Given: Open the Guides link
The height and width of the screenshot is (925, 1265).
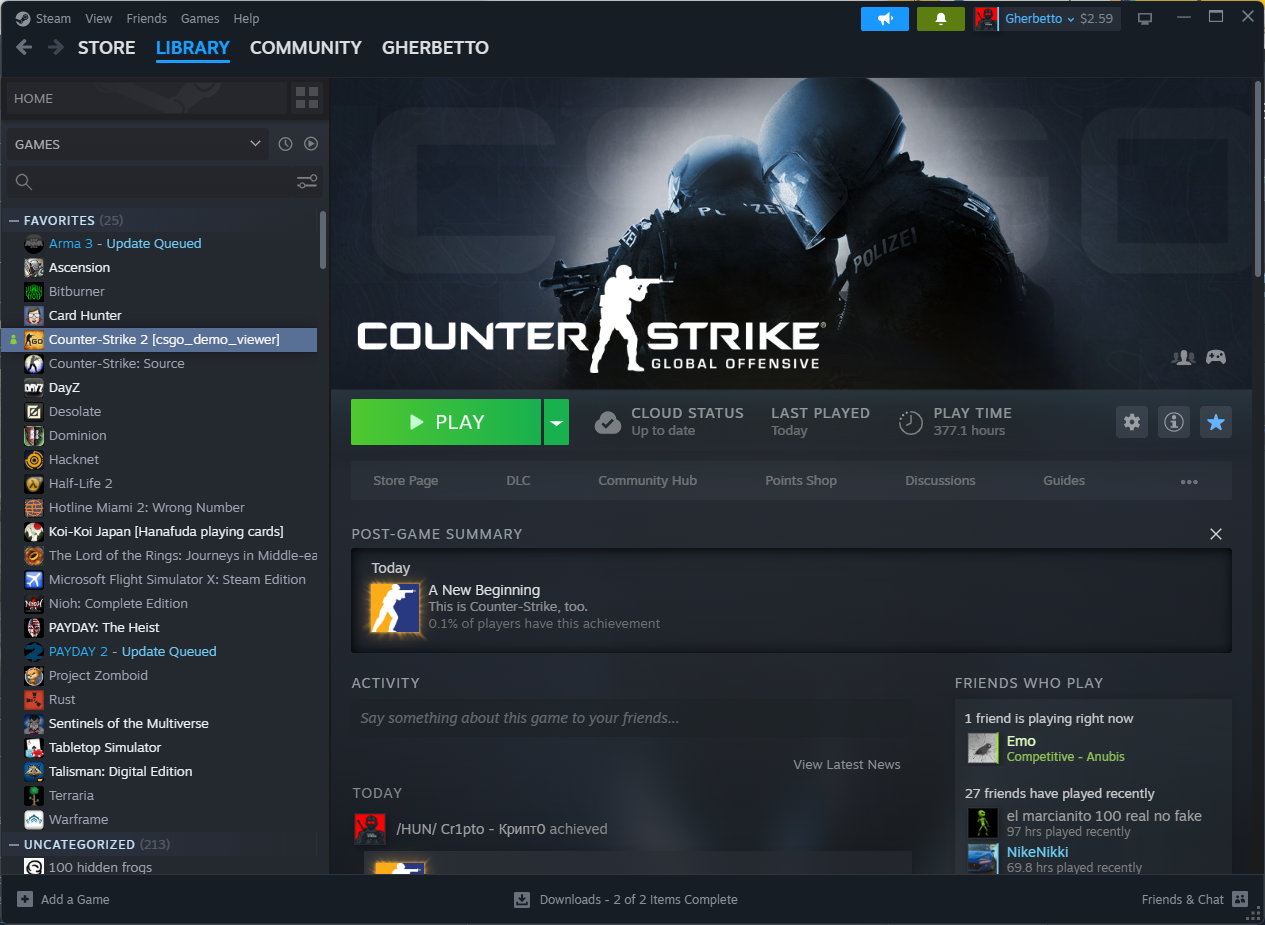Looking at the screenshot, I should click(1064, 481).
